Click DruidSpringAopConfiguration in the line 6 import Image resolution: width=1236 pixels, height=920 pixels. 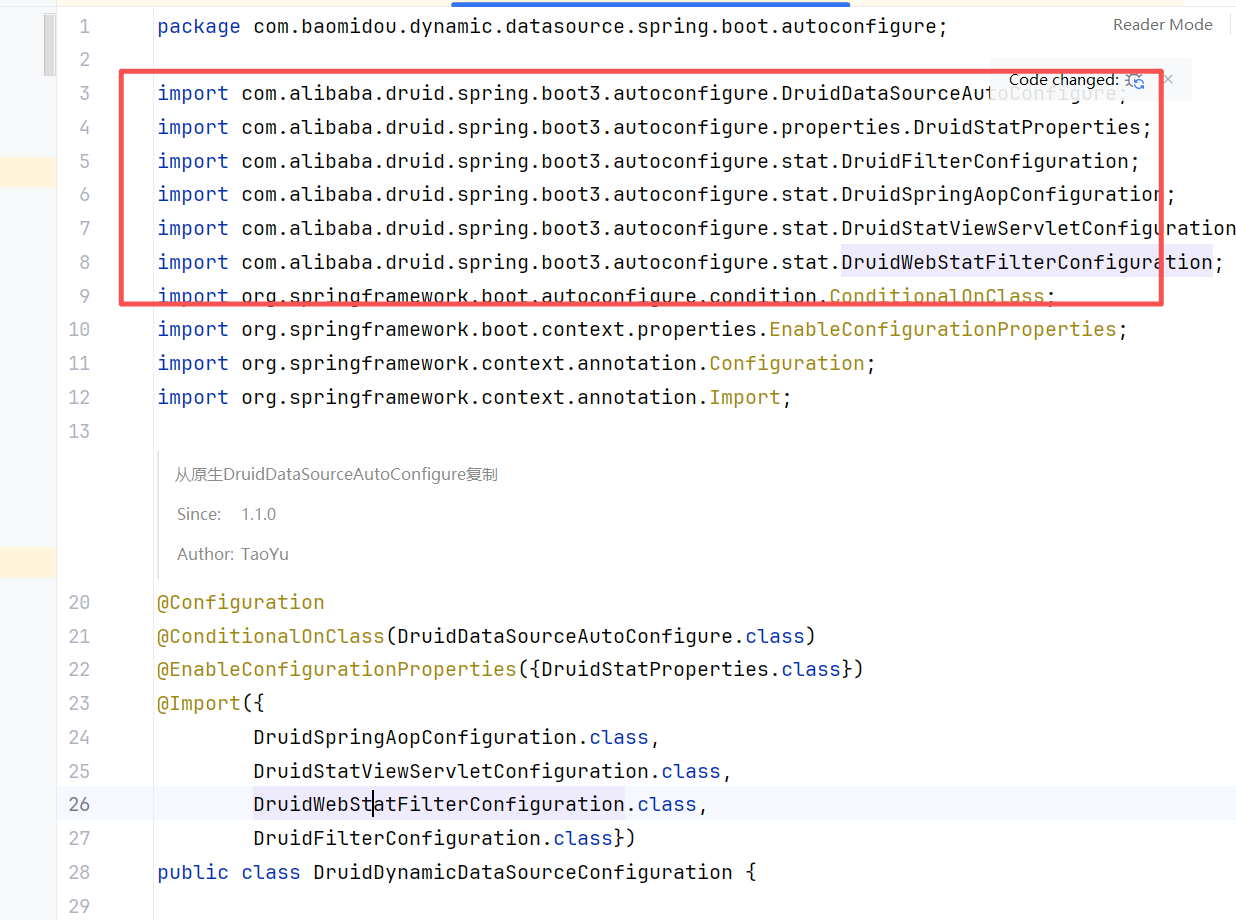[1003, 194]
